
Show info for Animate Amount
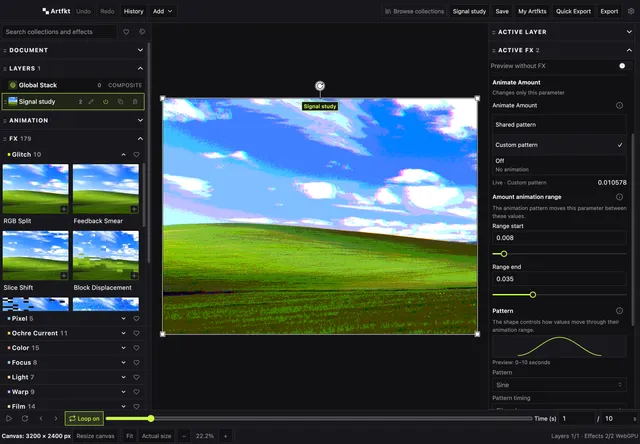619,105
